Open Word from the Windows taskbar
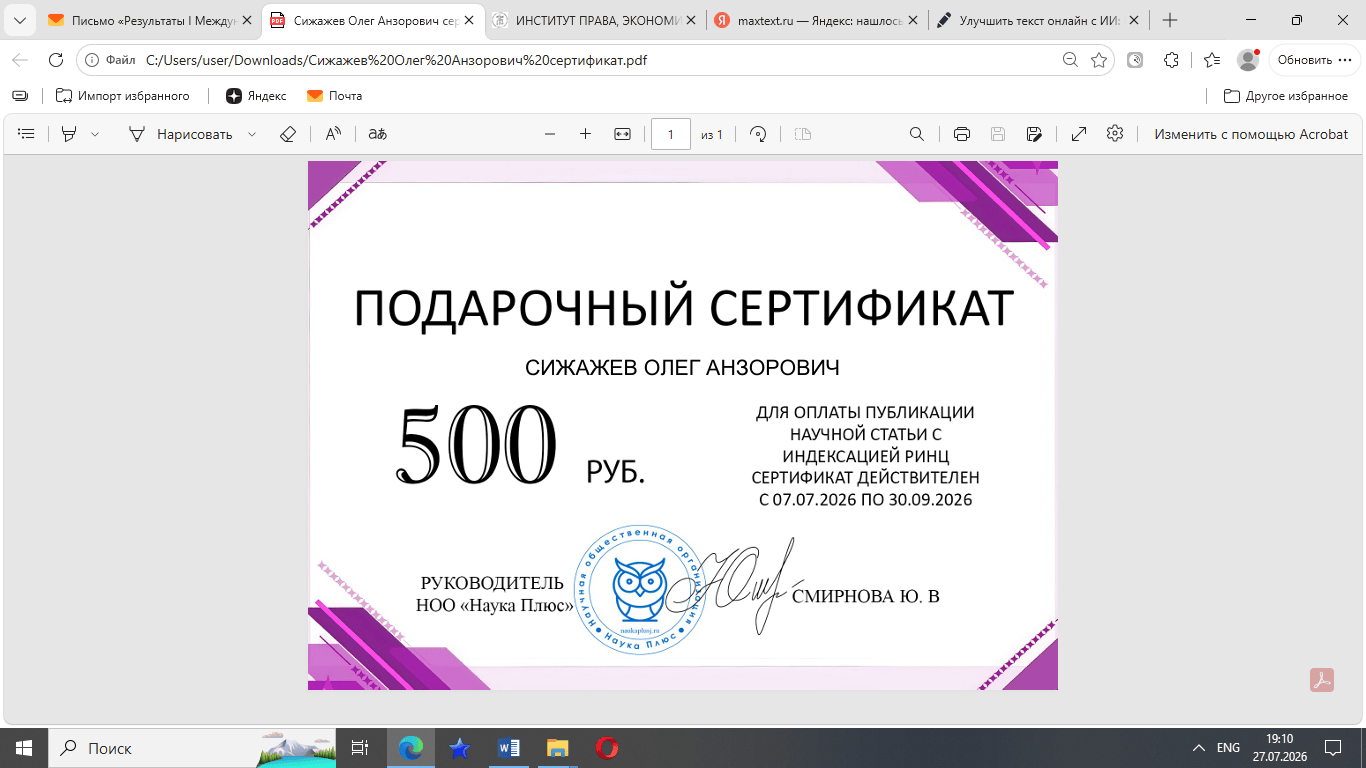 pyautogui.click(x=508, y=748)
